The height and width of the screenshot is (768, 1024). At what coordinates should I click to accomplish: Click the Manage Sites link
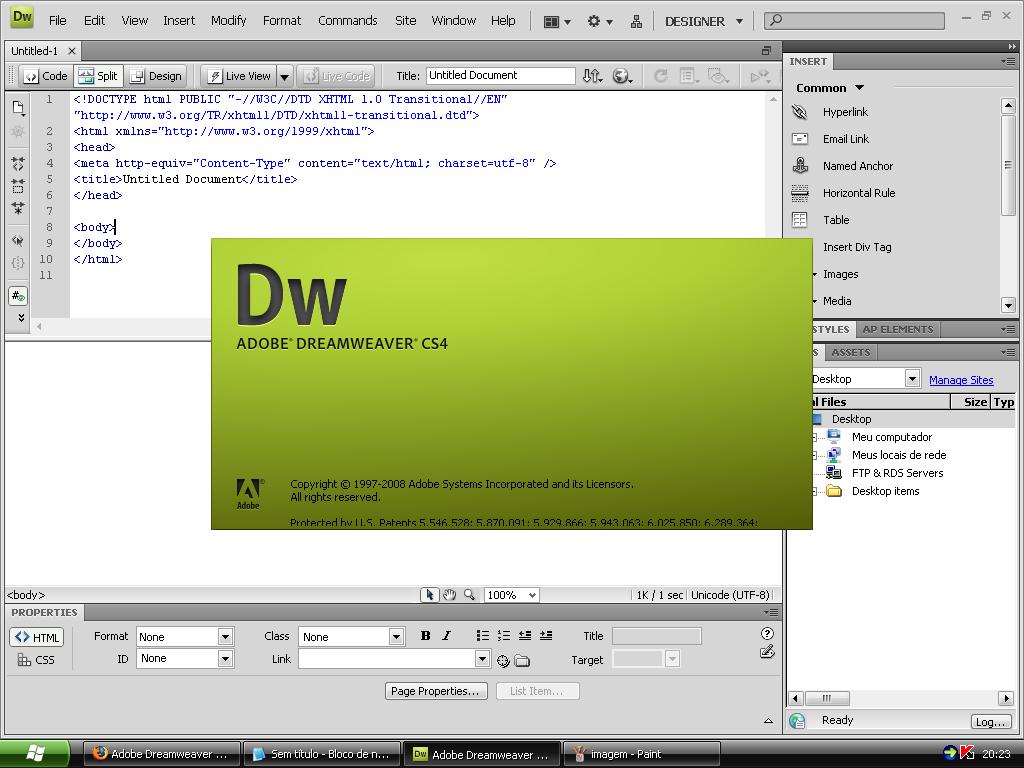click(x=961, y=380)
